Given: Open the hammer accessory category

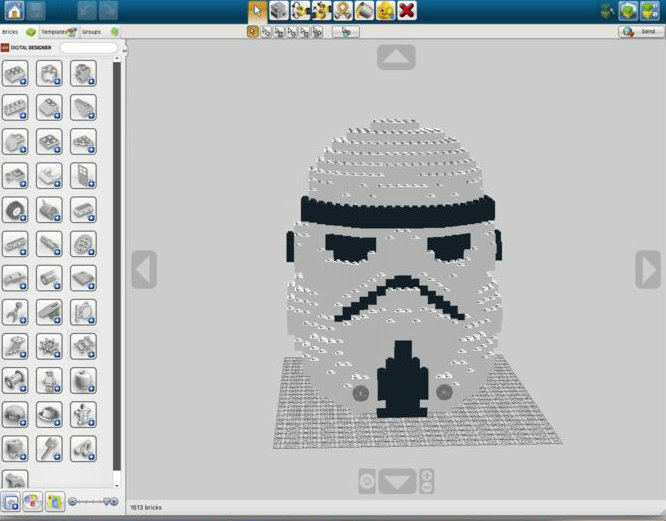Looking at the screenshot, I should click(x=49, y=449).
